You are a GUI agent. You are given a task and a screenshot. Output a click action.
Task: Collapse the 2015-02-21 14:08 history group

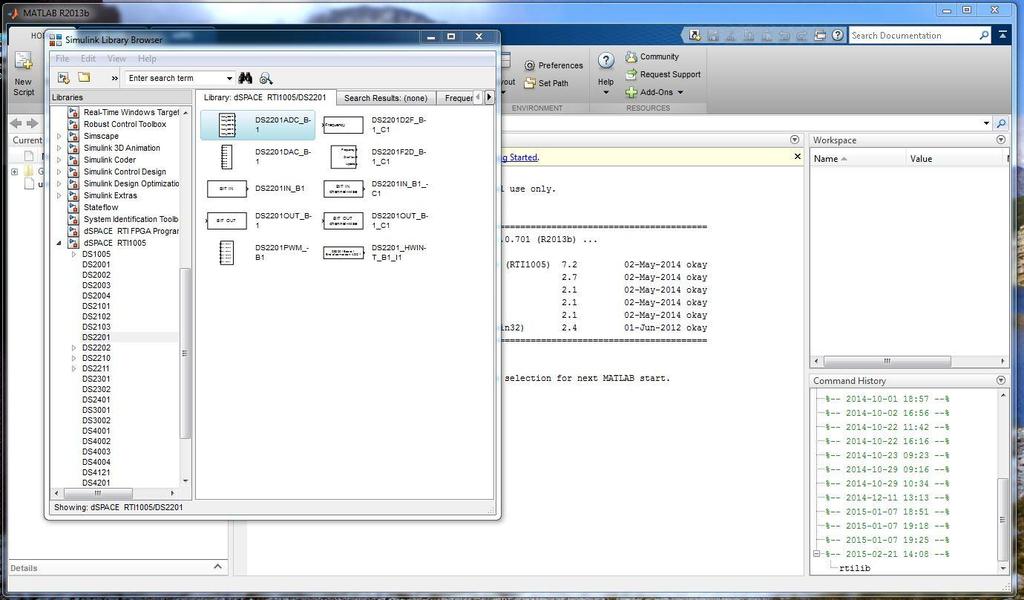pos(816,554)
